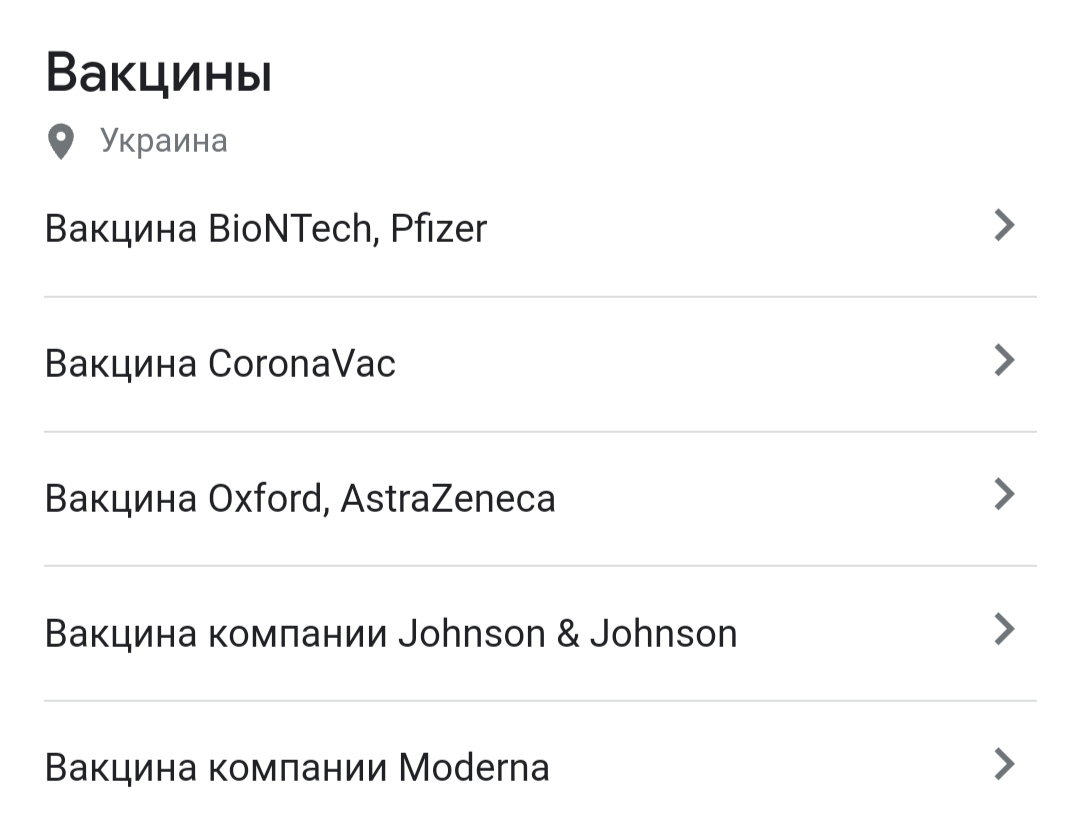Click the Вакцины page heading
This screenshot has width=1080, height=824.
point(158,72)
